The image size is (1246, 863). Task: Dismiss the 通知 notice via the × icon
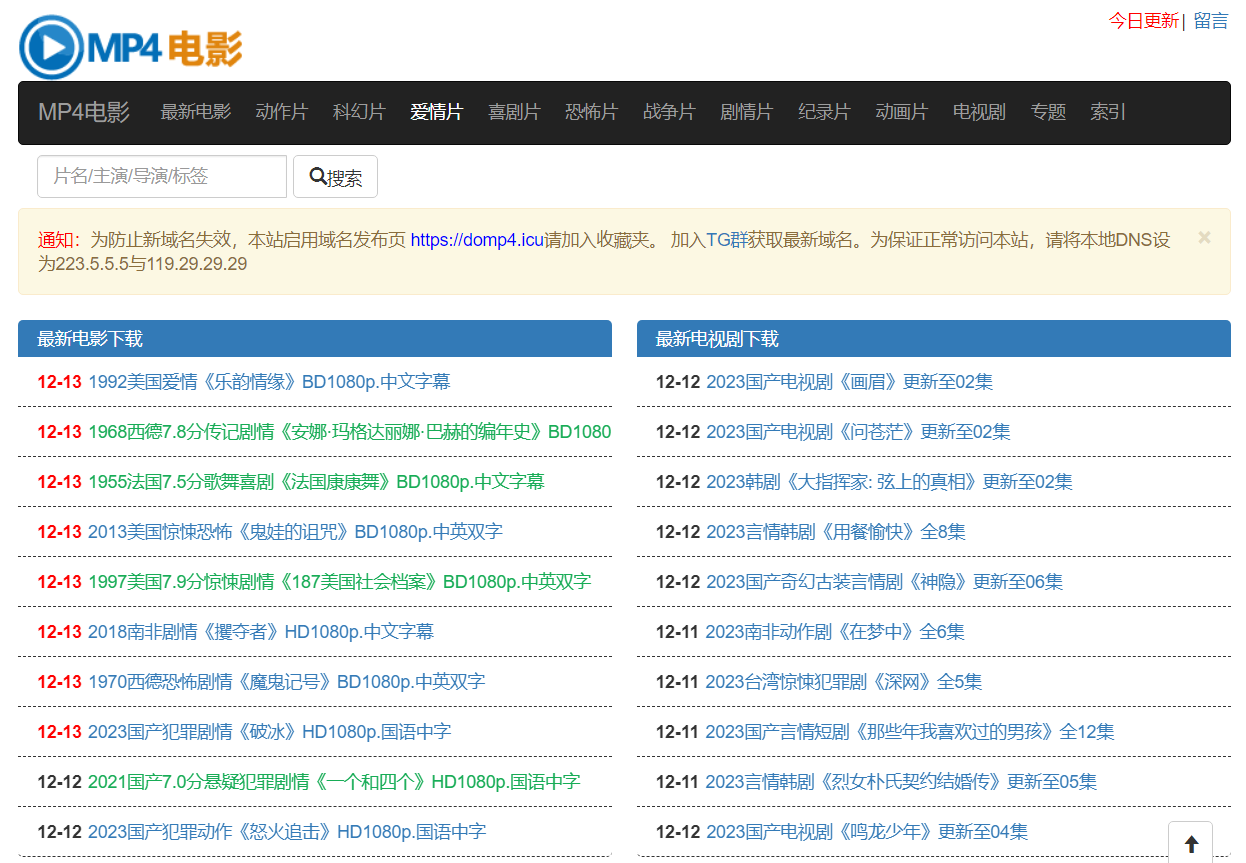(1204, 238)
